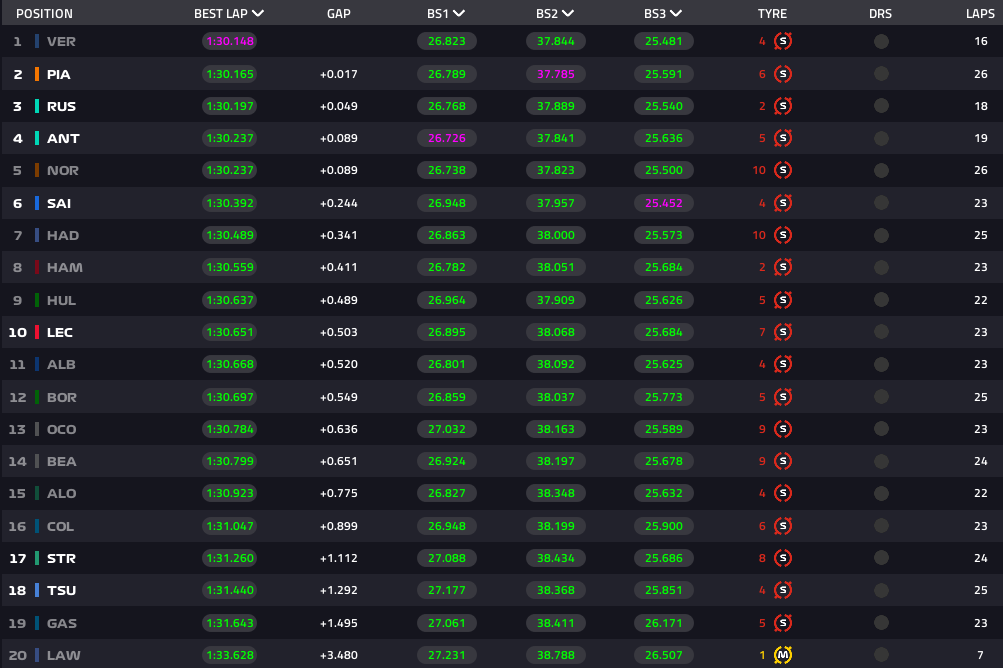Viewport: 1003px width, 668px height.
Task: Click the soft tyre icon for STR
Action: coord(783,558)
